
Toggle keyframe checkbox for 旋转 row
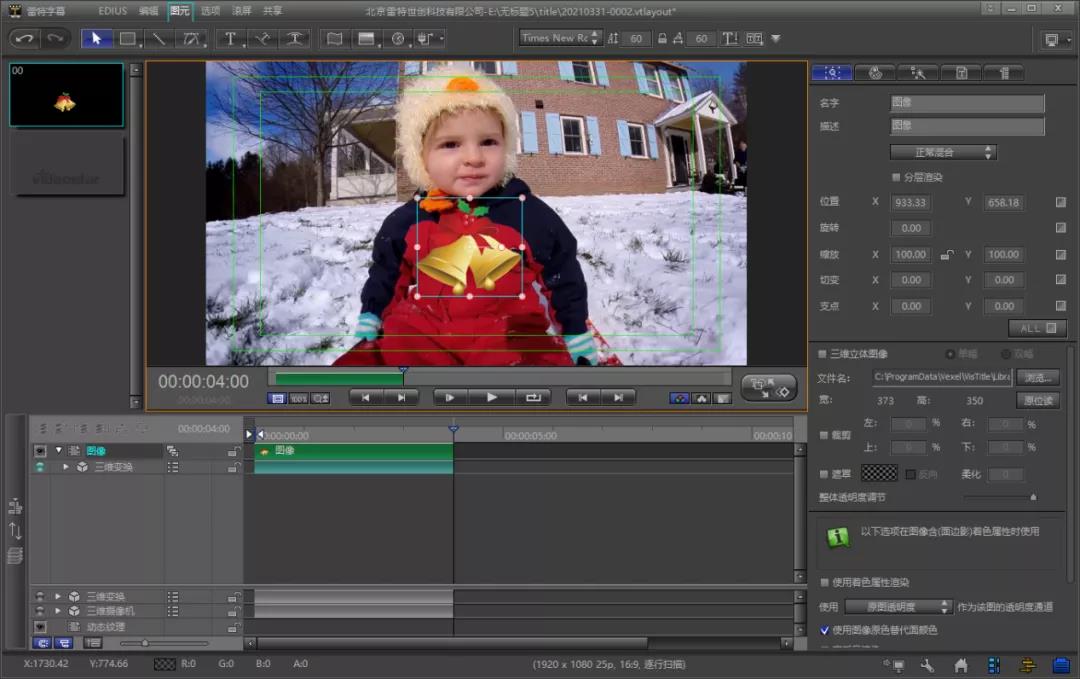click(1061, 228)
